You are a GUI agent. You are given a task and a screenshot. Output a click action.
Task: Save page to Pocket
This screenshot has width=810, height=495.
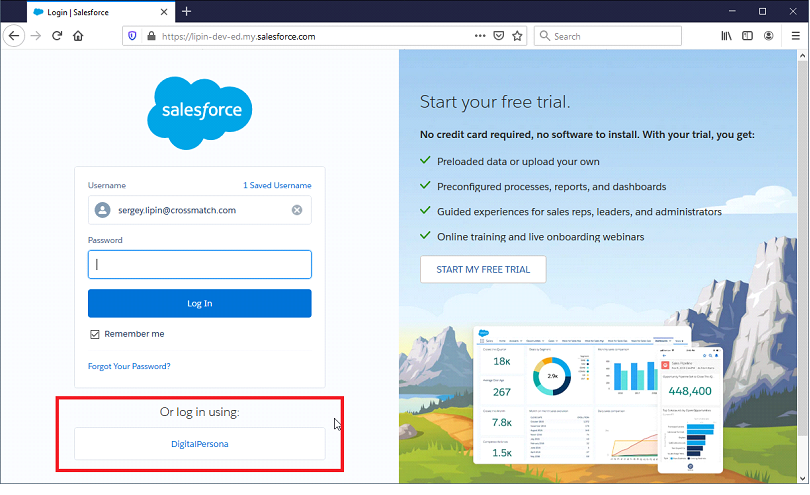499,36
